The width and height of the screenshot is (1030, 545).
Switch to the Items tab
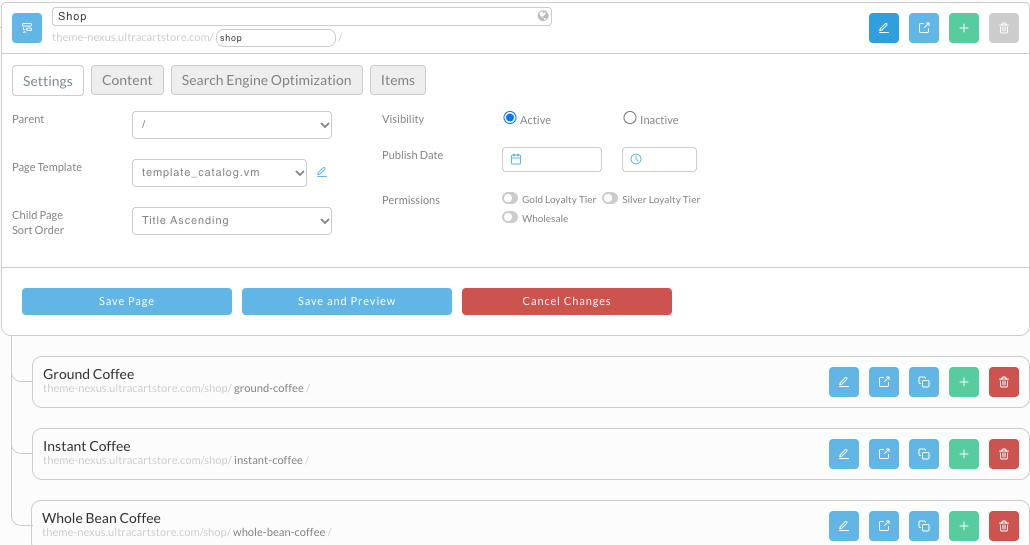click(x=398, y=80)
